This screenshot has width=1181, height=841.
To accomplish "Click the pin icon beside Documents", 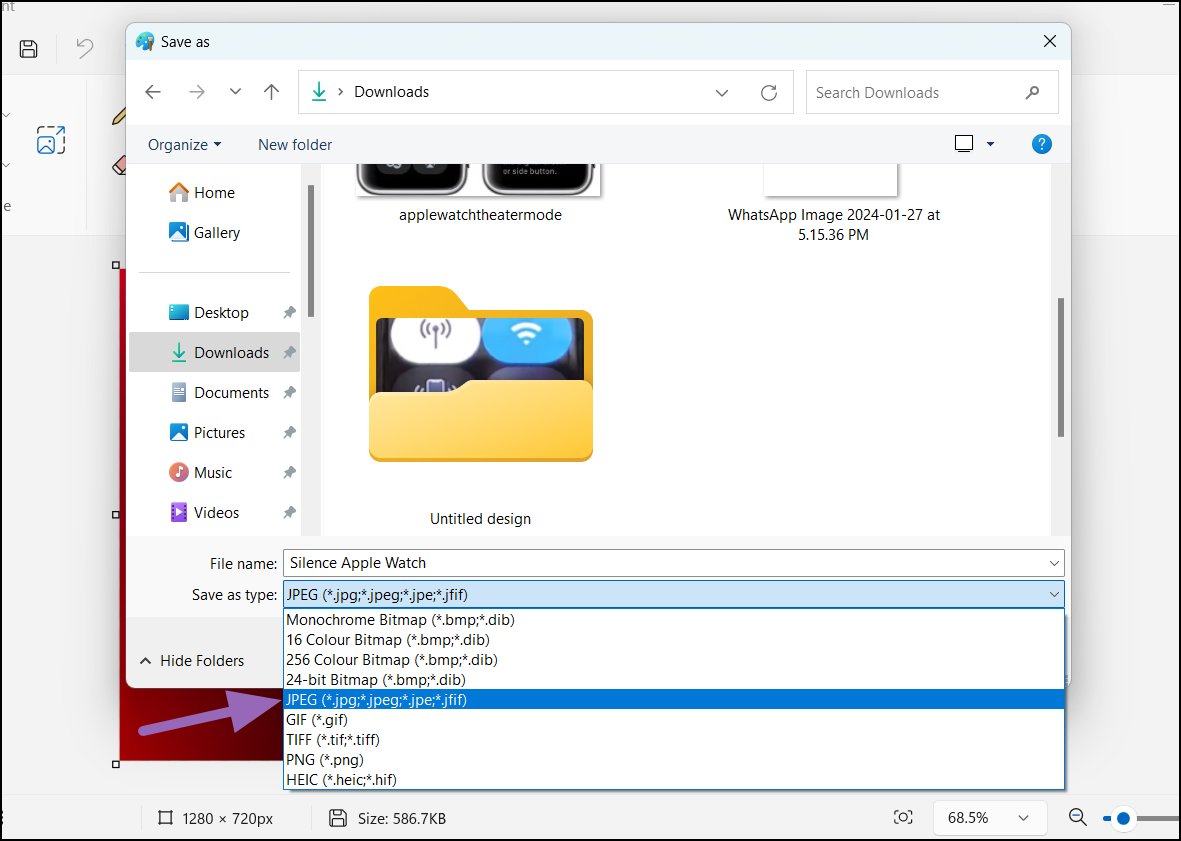I will click(x=289, y=392).
